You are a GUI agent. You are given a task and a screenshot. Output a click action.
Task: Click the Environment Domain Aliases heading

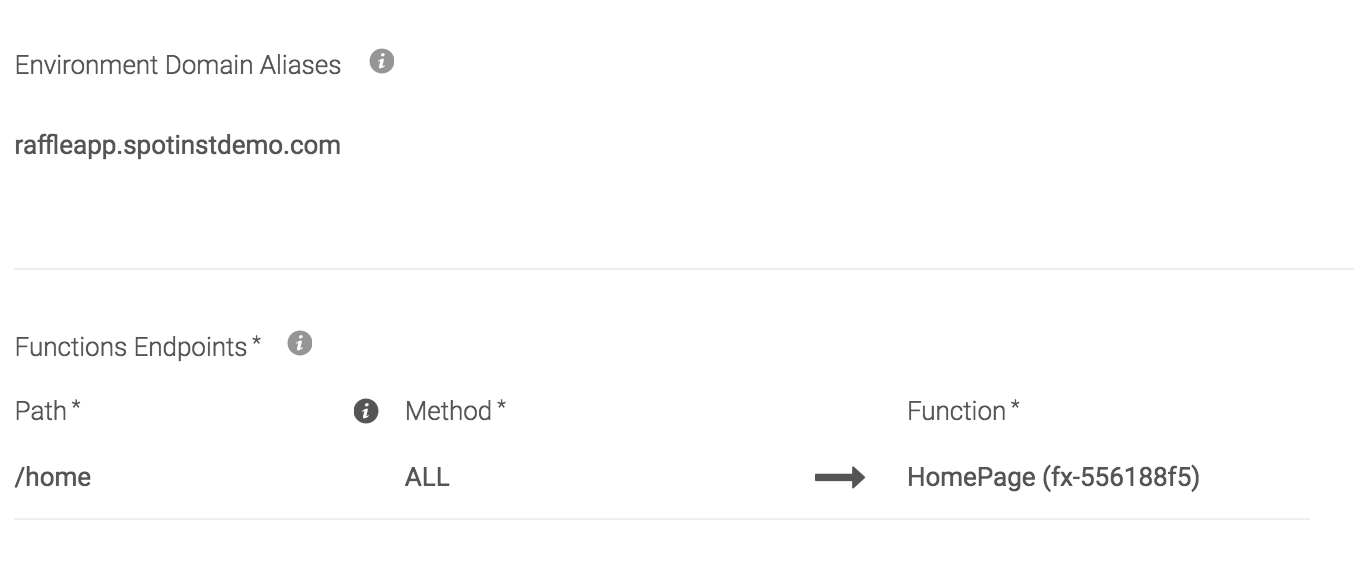[x=178, y=65]
